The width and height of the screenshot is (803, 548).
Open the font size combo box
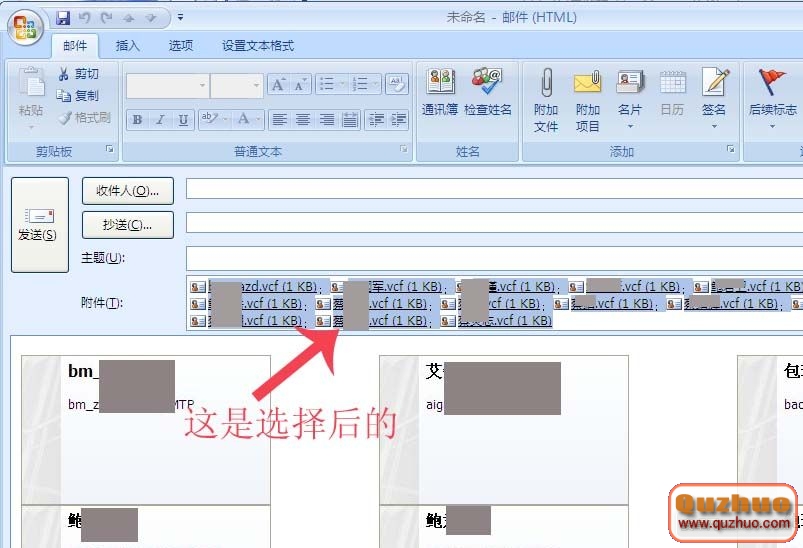click(x=237, y=85)
